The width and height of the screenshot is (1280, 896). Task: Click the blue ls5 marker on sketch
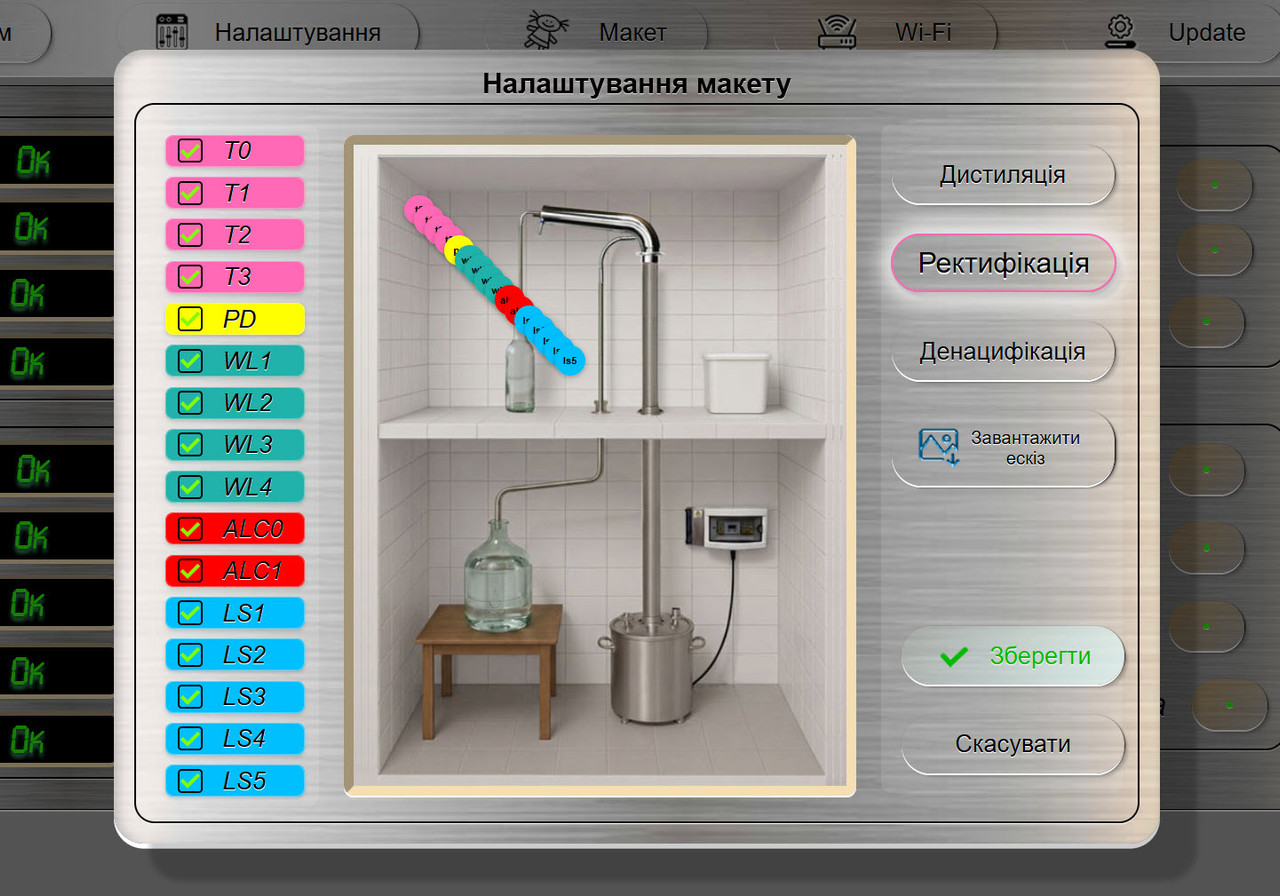click(570, 360)
